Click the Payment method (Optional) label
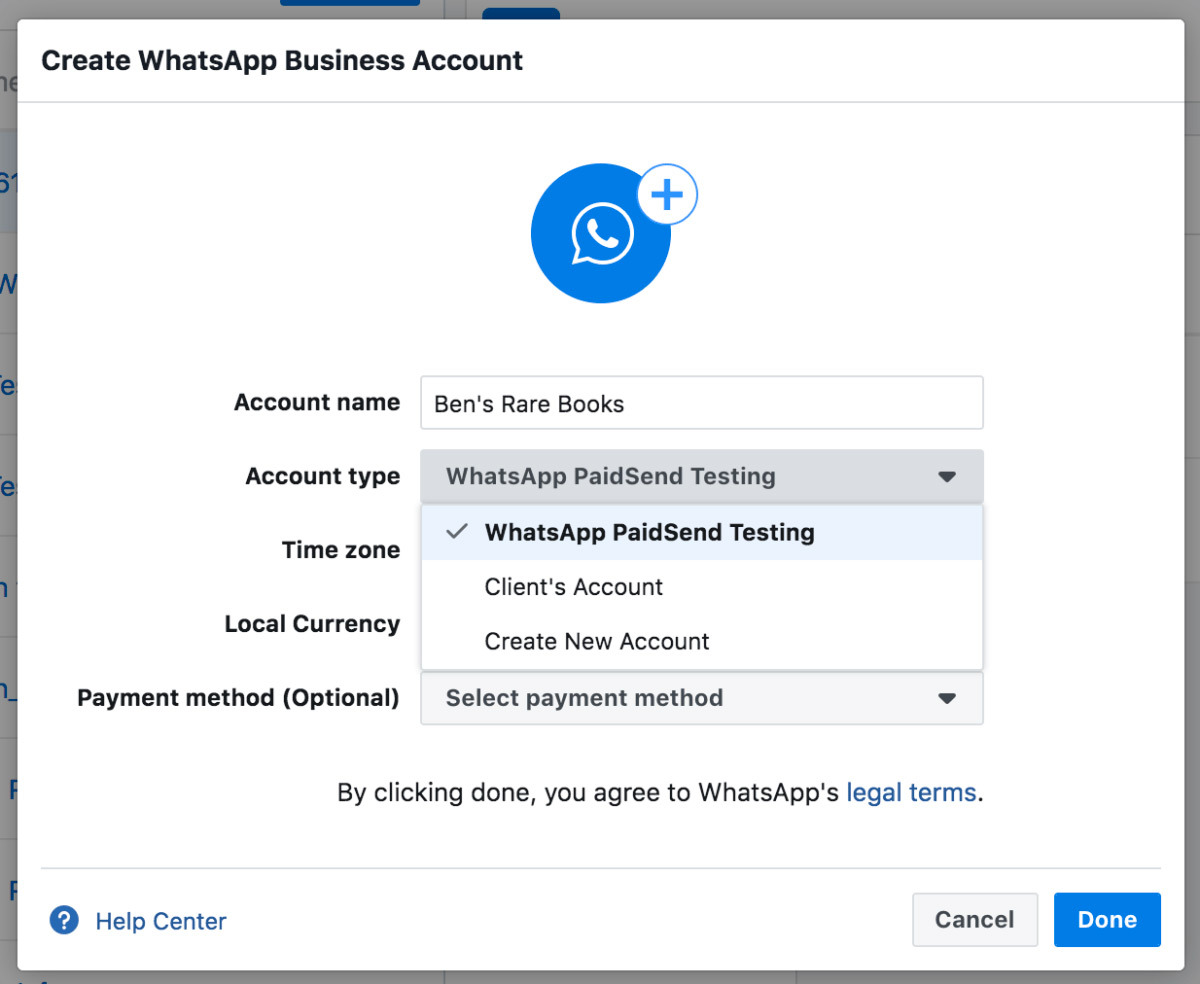 tap(238, 698)
